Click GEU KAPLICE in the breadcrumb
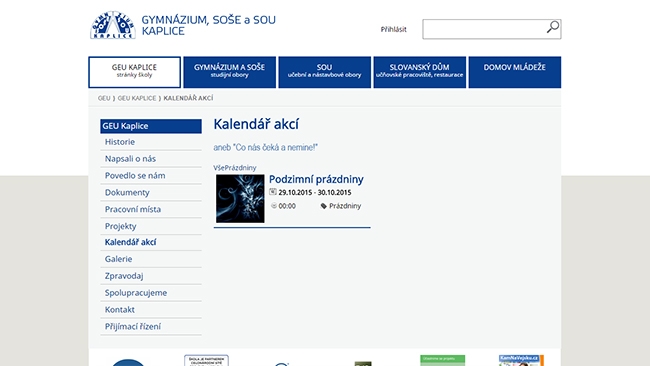This screenshot has width=650, height=366. pyautogui.click(x=137, y=98)
